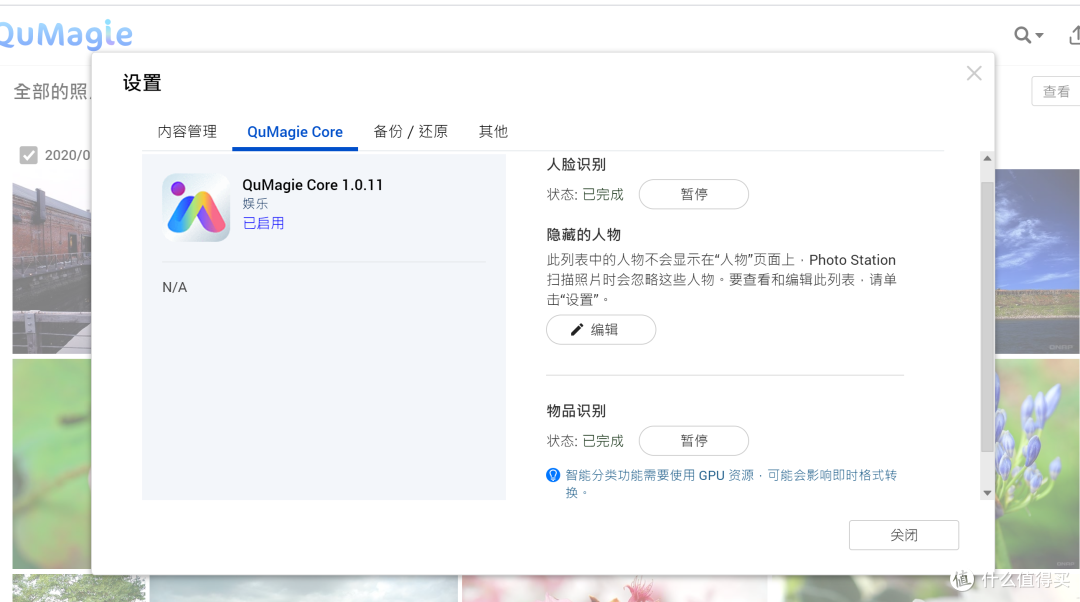
Task: Click the scrollbar down arrow
Action: 987,493
